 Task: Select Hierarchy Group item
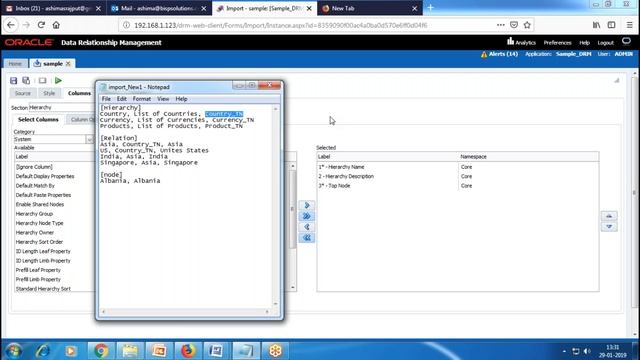click(34, 214)
